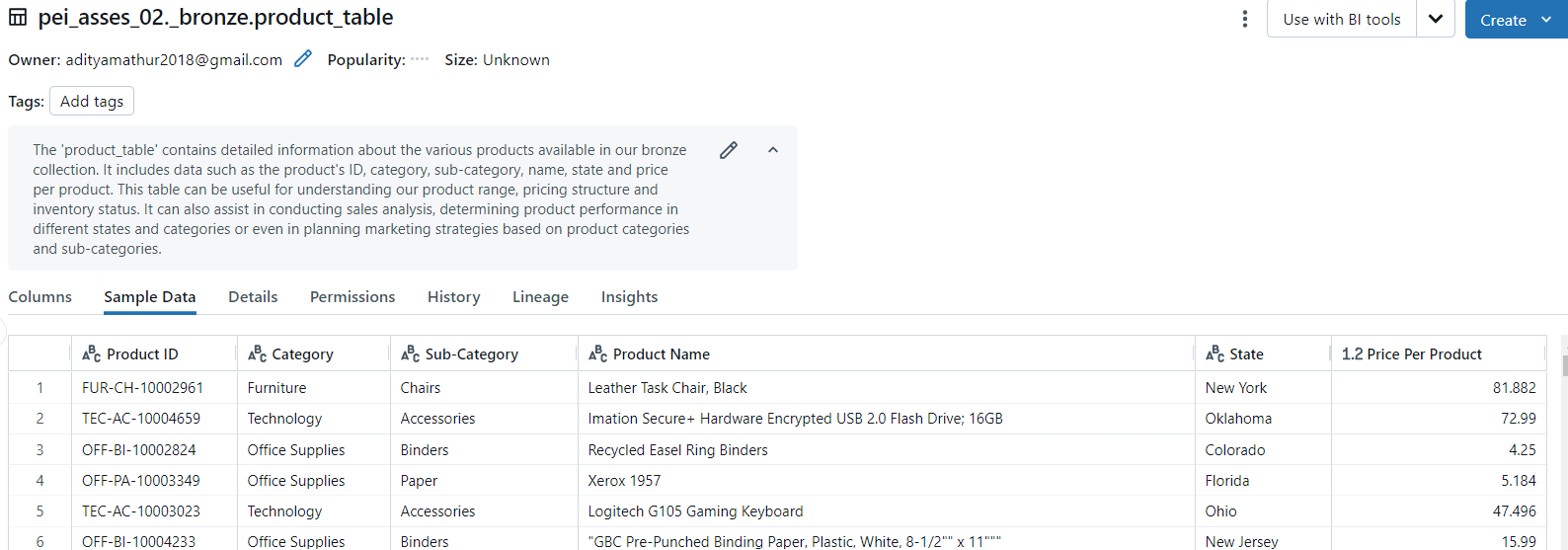Open the History tab
Image resolution: width=1568 pixels, height=550 pixels.
(x=454, y=297)
